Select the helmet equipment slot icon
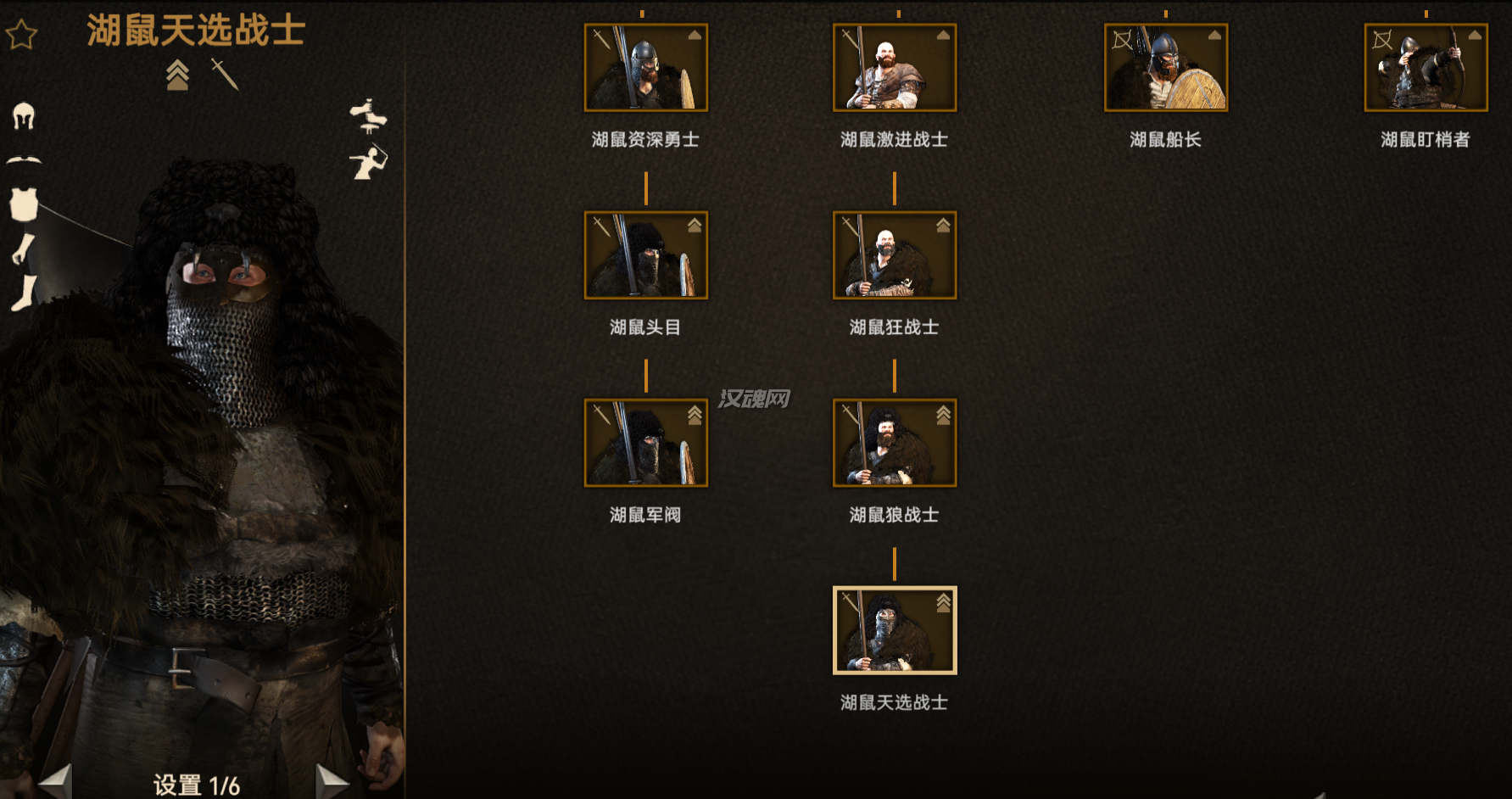The height and width of the screenshot is (799, 1512). 24,116
